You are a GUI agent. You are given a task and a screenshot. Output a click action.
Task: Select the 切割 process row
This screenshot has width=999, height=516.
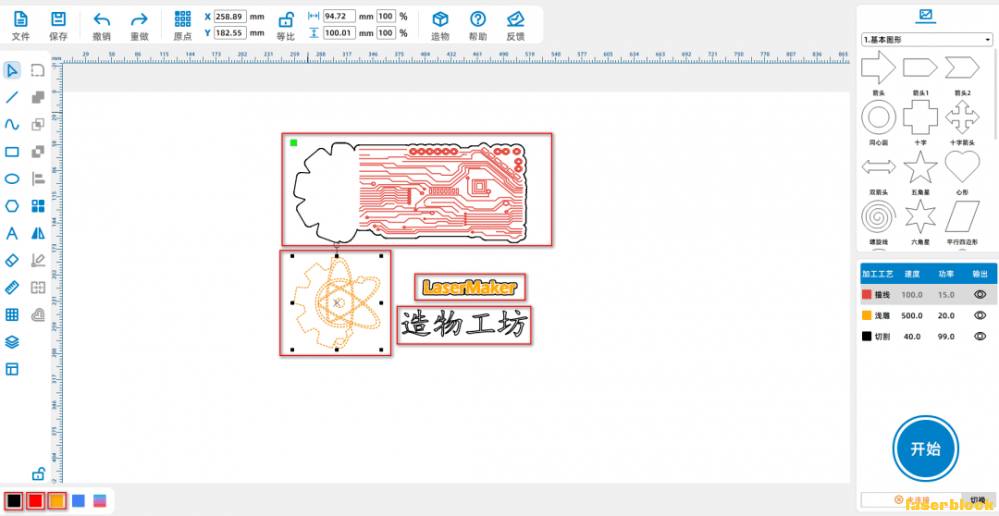(x=928, y=336)
